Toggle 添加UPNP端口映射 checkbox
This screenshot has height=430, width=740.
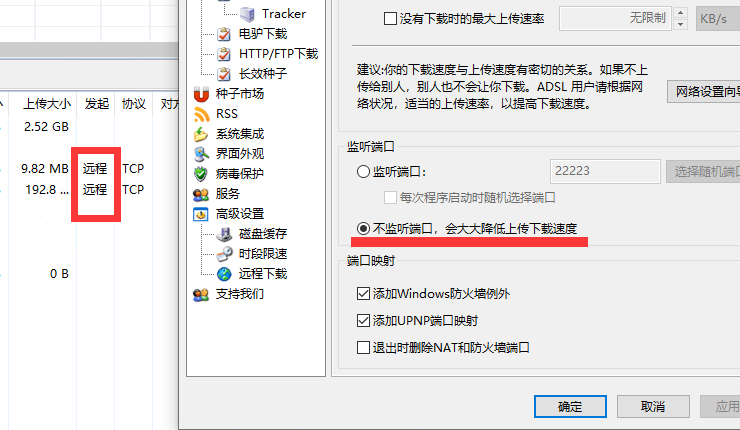(363, 321)
